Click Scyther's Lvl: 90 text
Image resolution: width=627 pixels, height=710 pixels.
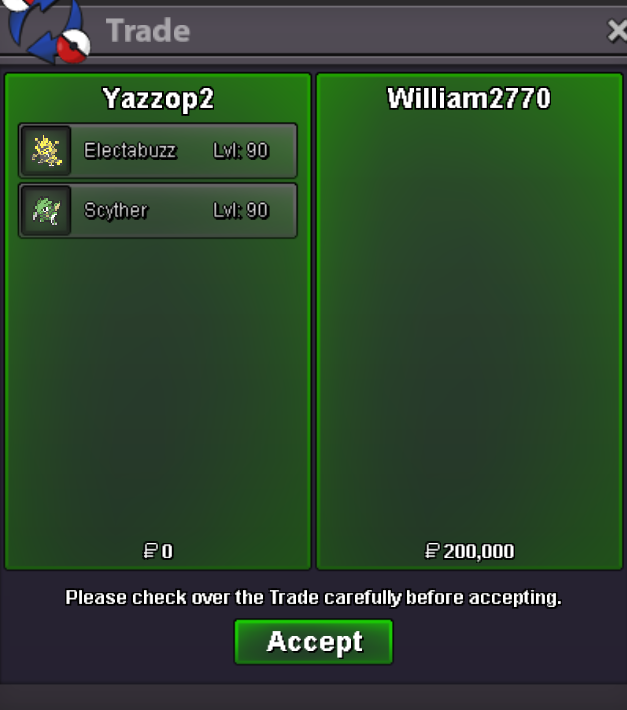tap(241, 210)
